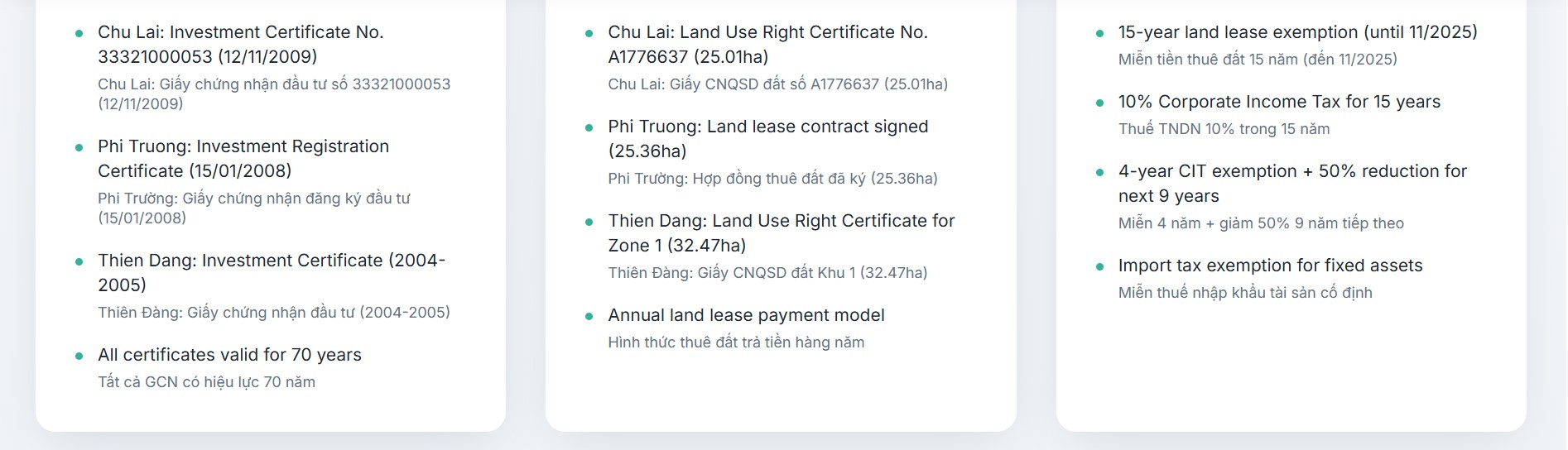Click the 4-year CIT exemption entry

coord(1291,184)
